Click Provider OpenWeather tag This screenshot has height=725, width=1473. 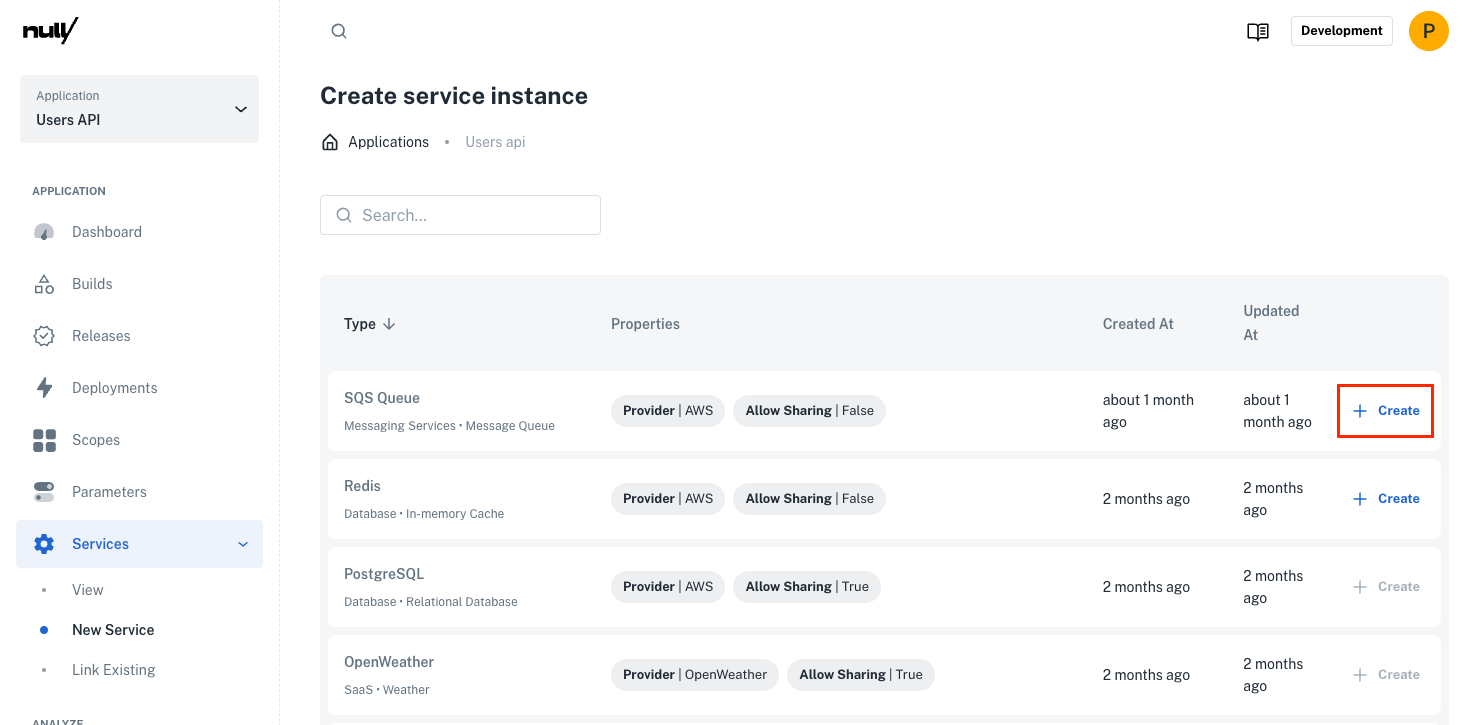[695, 675]
